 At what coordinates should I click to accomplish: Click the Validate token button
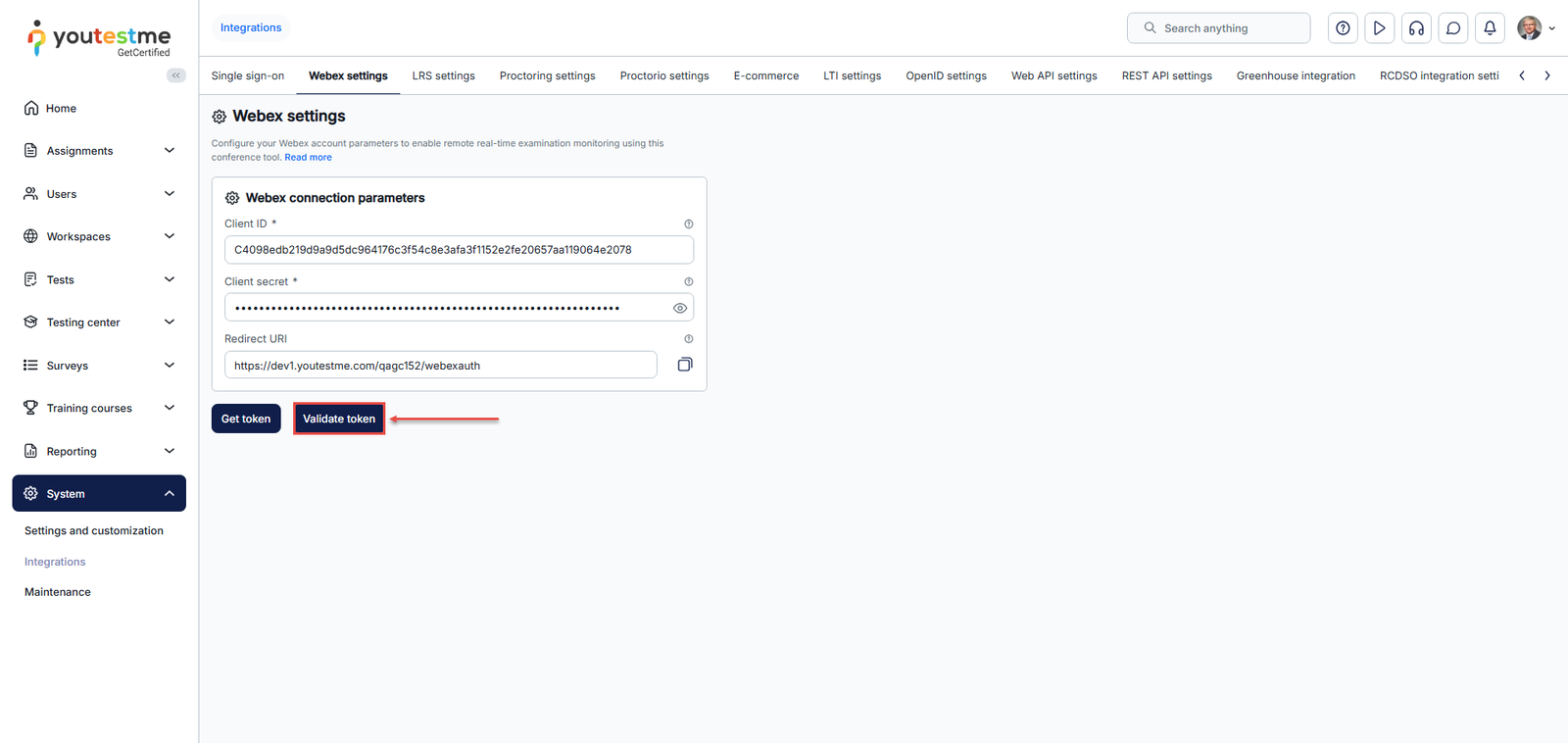pos(339,419)
